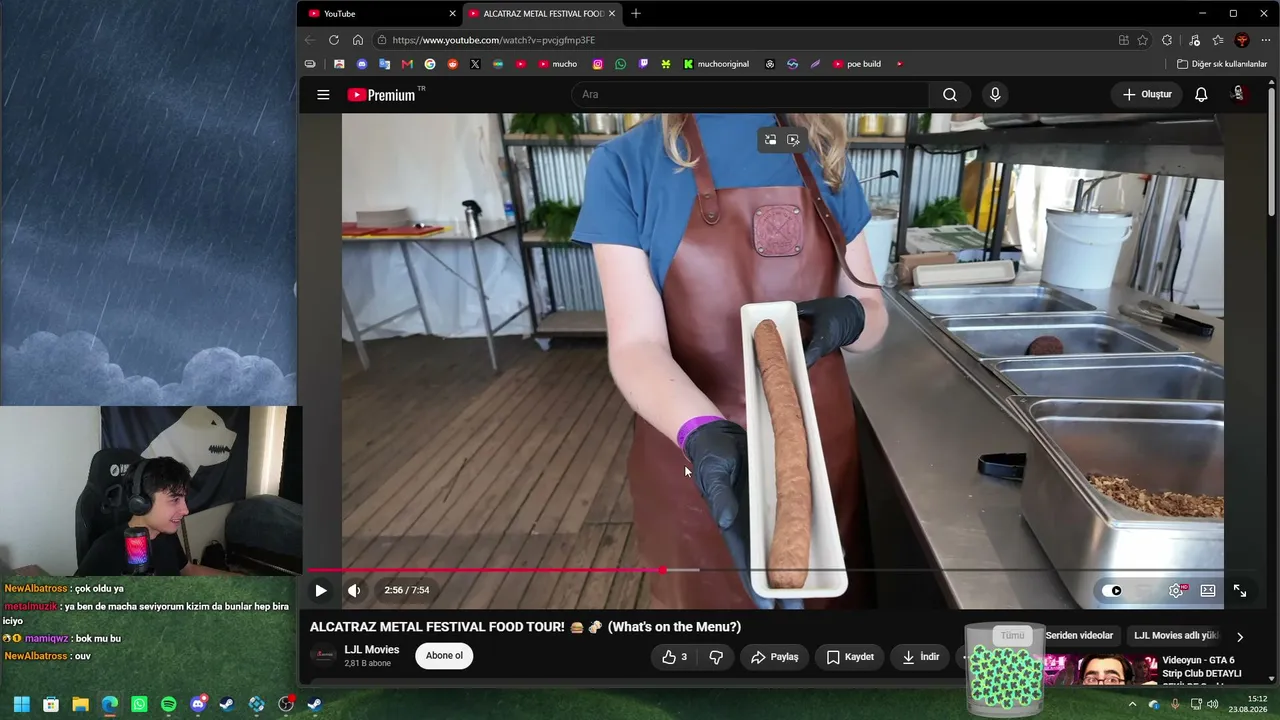This screenshot has width=1280, height=720.
Task: Open the LJL Movies channel avatar
Action: (323, 656)
